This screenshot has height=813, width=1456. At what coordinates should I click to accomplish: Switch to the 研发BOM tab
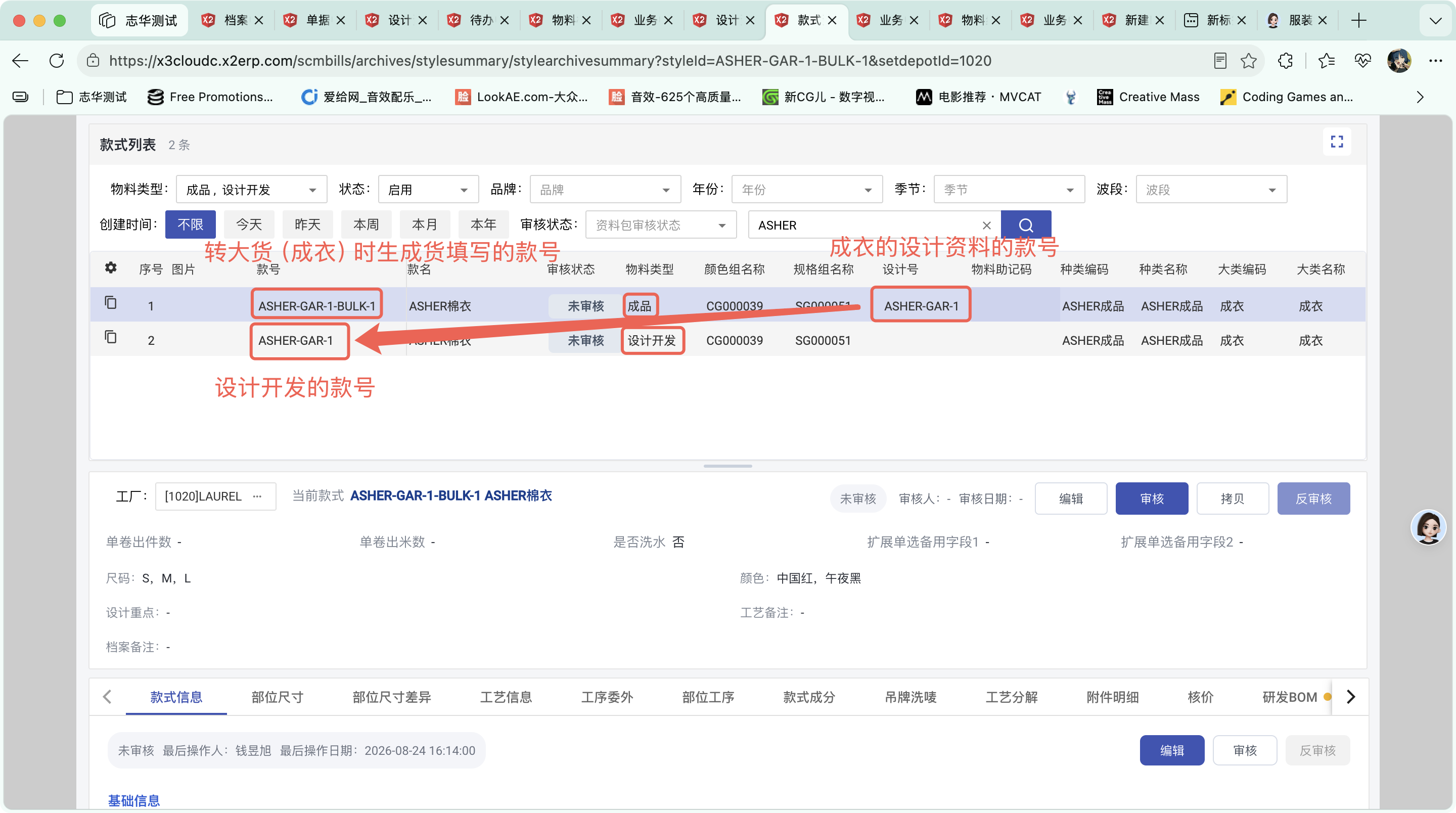click(x=1290, y=697)
